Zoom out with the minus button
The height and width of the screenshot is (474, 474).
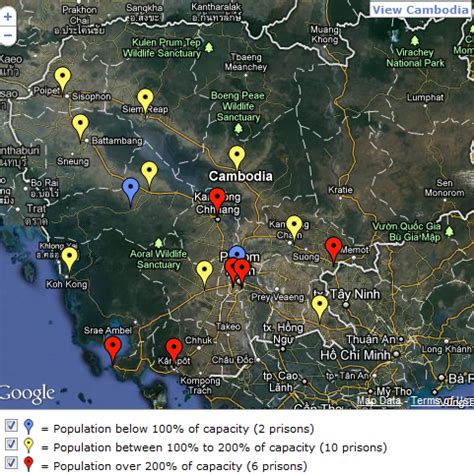click(x=7, y=35)
